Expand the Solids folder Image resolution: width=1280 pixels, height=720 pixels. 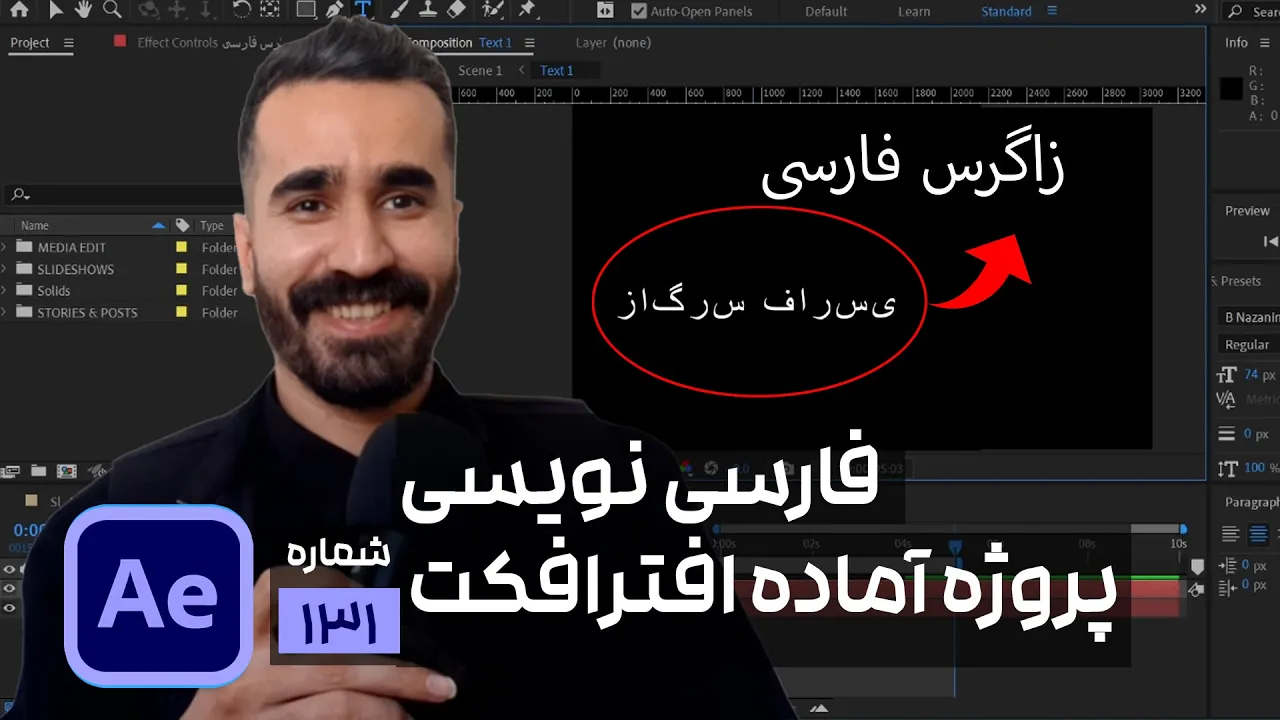click(x=5, y=291)
